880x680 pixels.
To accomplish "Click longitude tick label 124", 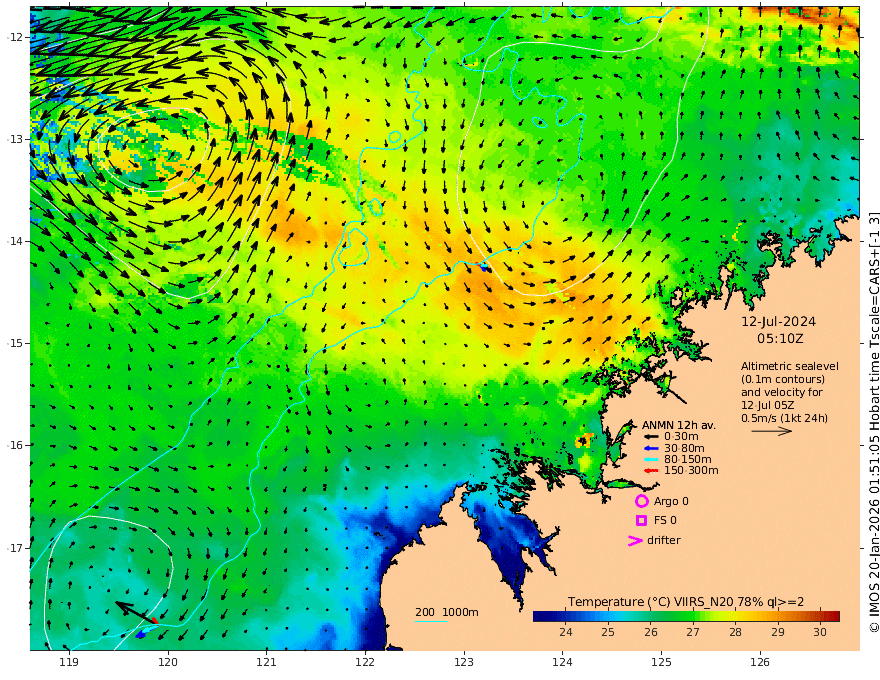I will pyautogui.click(x=563, y=663).
